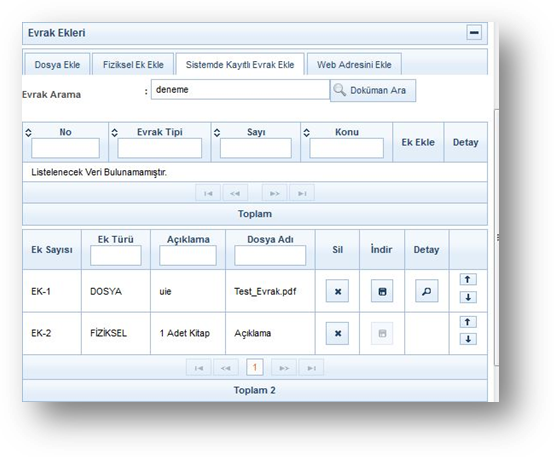This screenshot has width=554, height=457.
Task: Click the Doküman Ara button
Action: click(x=373, y=90)
